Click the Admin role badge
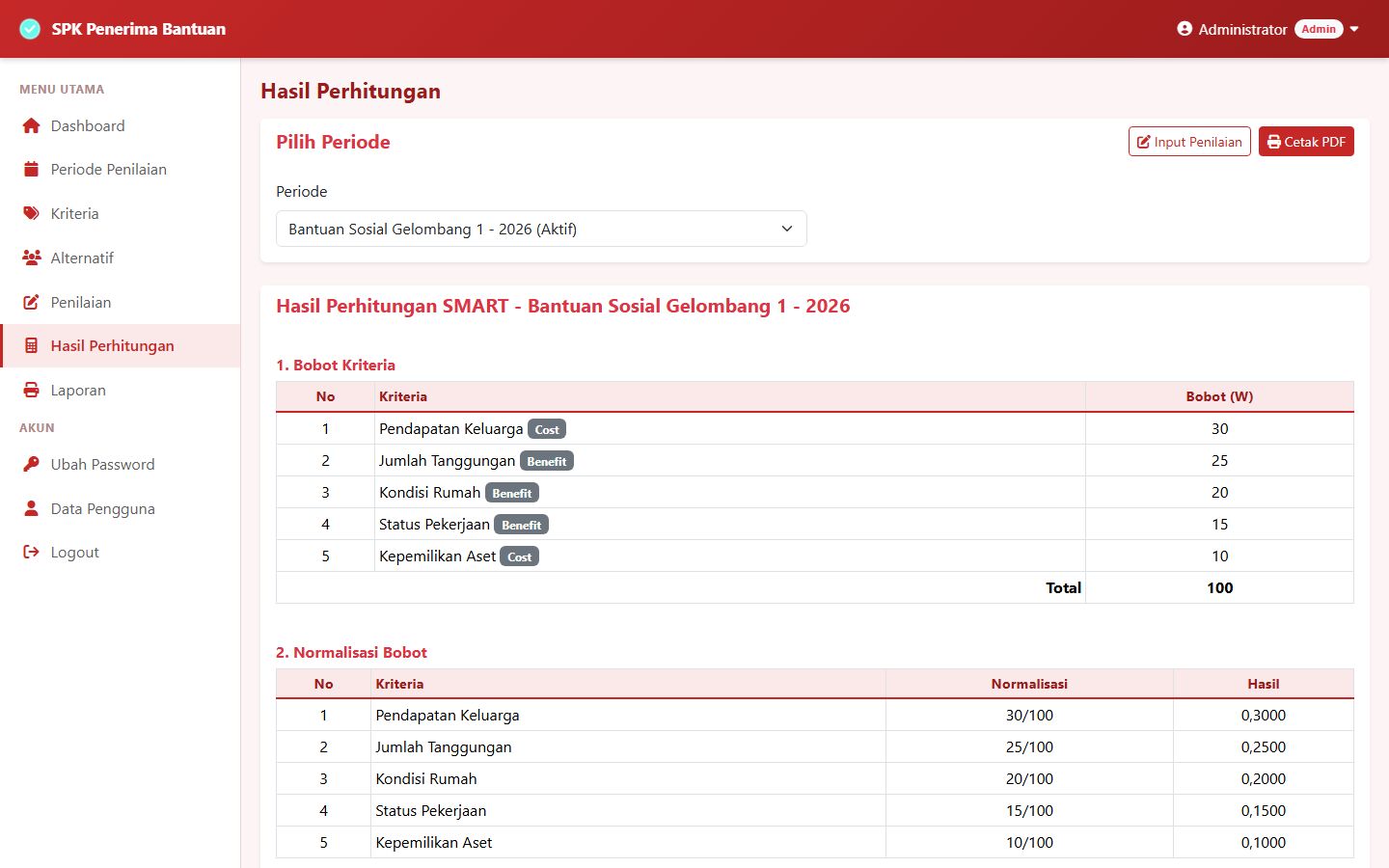Image resolution: width=1389 pixels, height=868 pixels. tap(1319, 29)
